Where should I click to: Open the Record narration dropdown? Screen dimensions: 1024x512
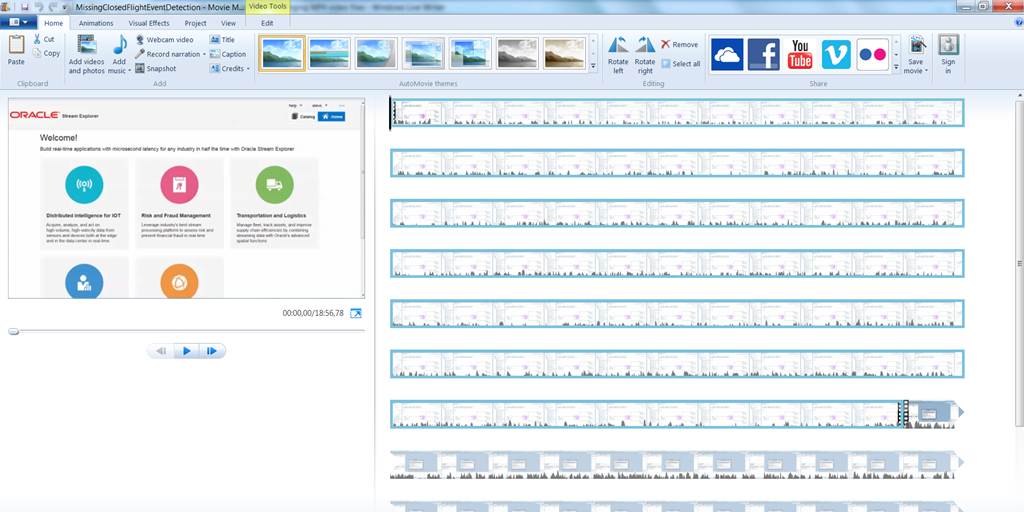click(x=204, y=54)
